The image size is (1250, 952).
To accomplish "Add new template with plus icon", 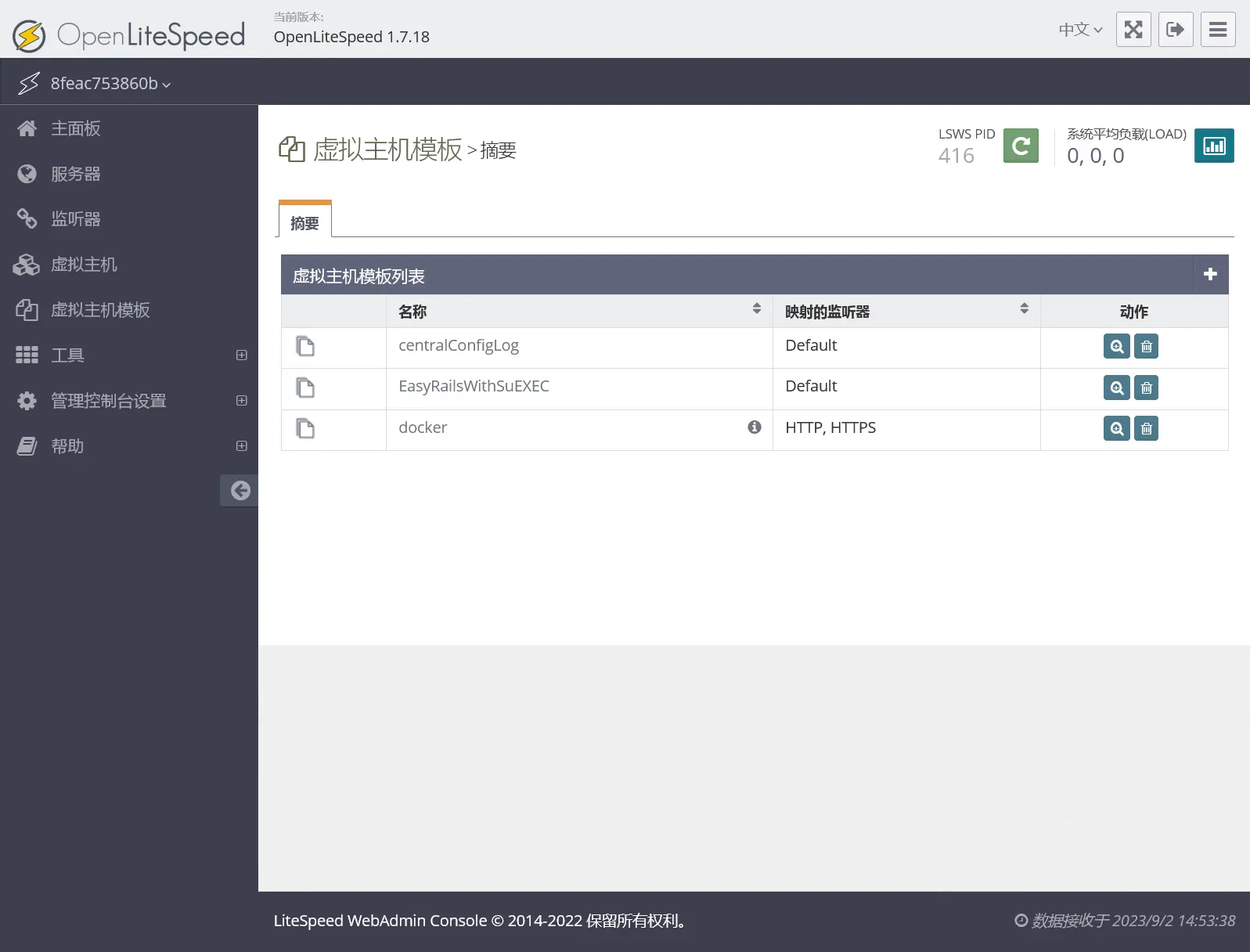I will pyautogui.click(x=1210, y=274).
